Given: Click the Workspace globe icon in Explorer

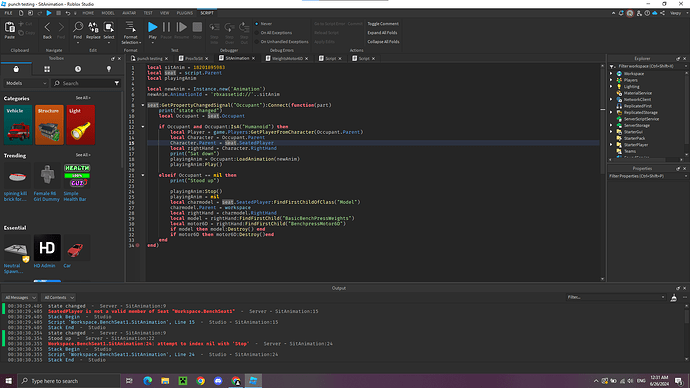Looking at the screenshot, I should [x=619, y=74].
